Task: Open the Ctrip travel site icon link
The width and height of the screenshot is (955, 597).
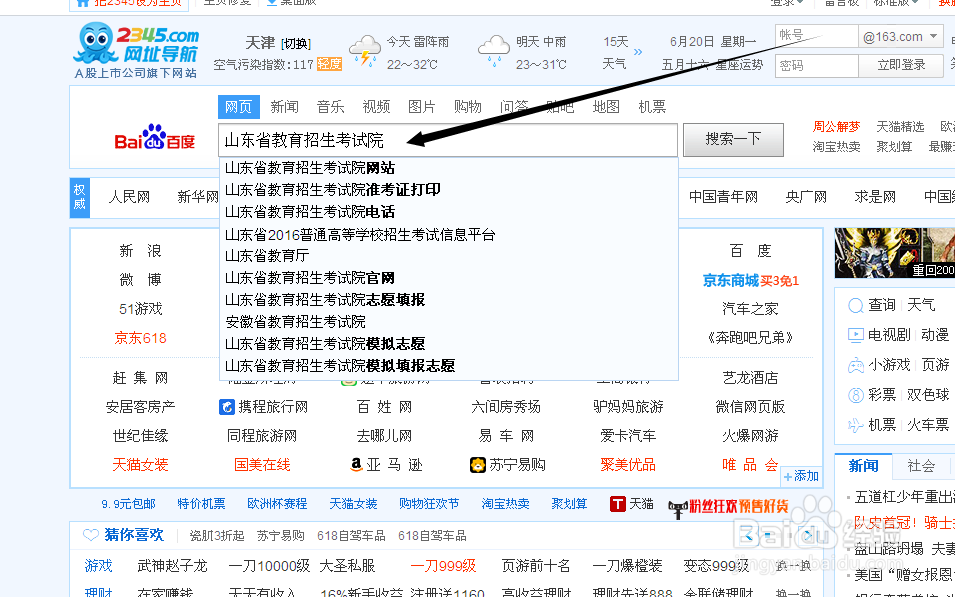Action: click(x=227, y=406)
